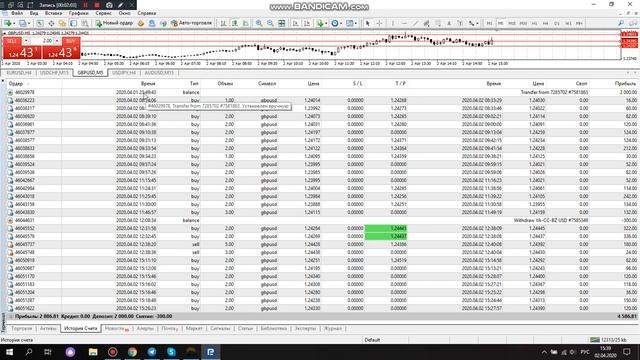This screenshot has width=640, height=360.
Task: Open Telegram from the taskbar
Action: (x=152, y=352)
